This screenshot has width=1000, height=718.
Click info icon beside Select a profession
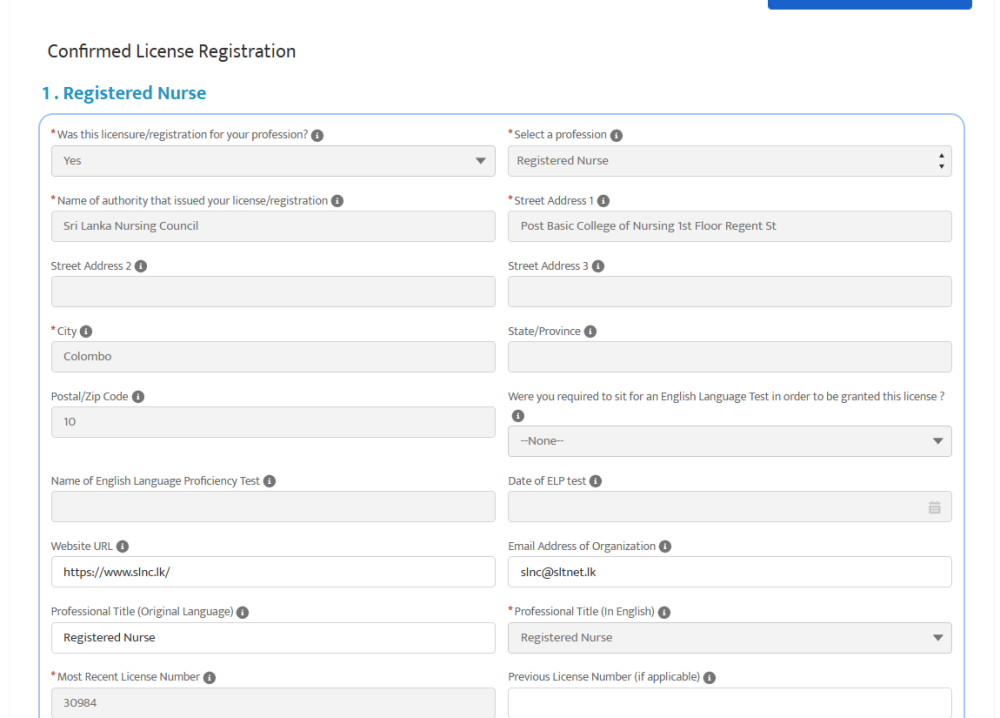point(616,135)
